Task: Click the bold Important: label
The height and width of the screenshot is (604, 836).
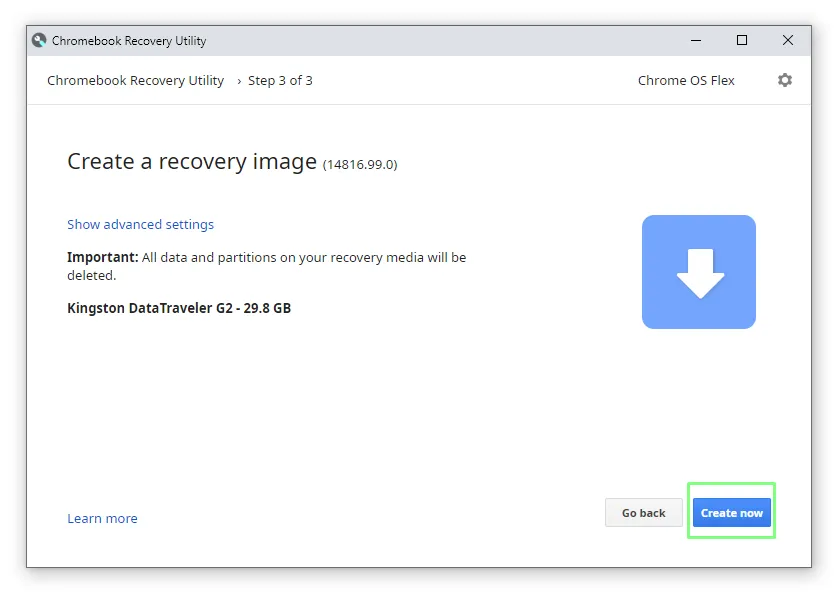Action: [102, 257]
